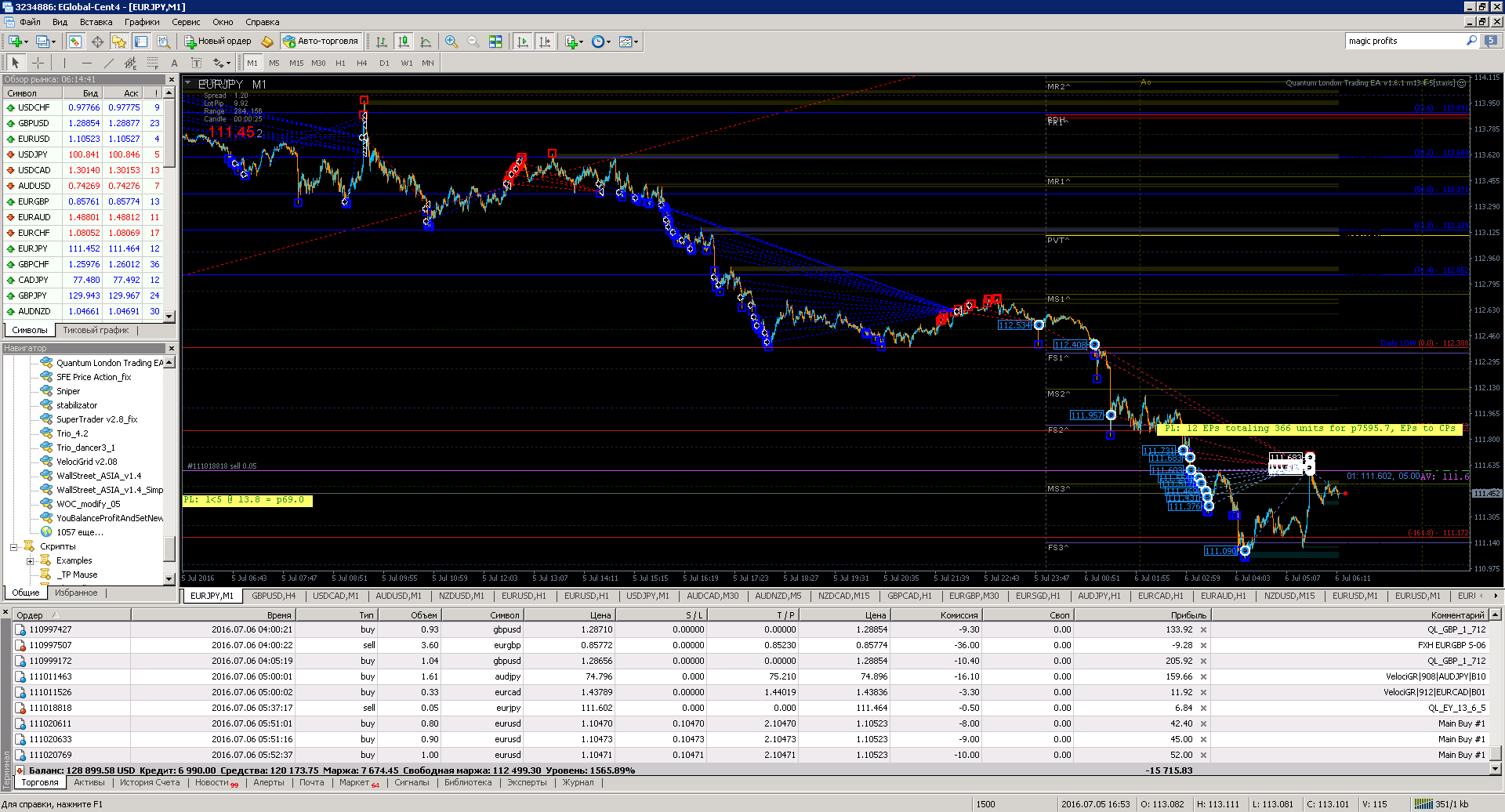Select the Text Label tool
This screenshot has height=812, width=1505.
click(x=196, y=63)
